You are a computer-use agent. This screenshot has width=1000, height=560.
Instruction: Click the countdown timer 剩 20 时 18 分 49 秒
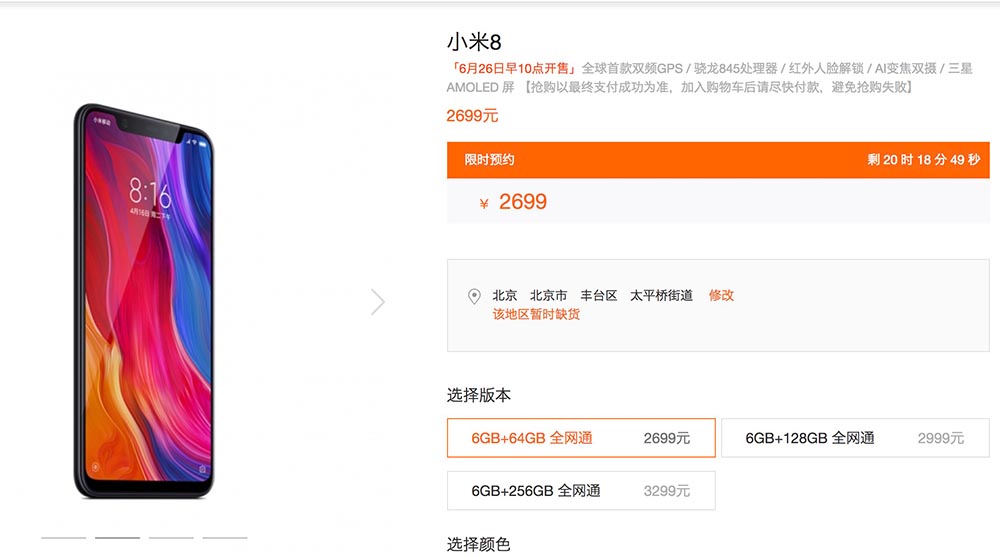(923, 159)
